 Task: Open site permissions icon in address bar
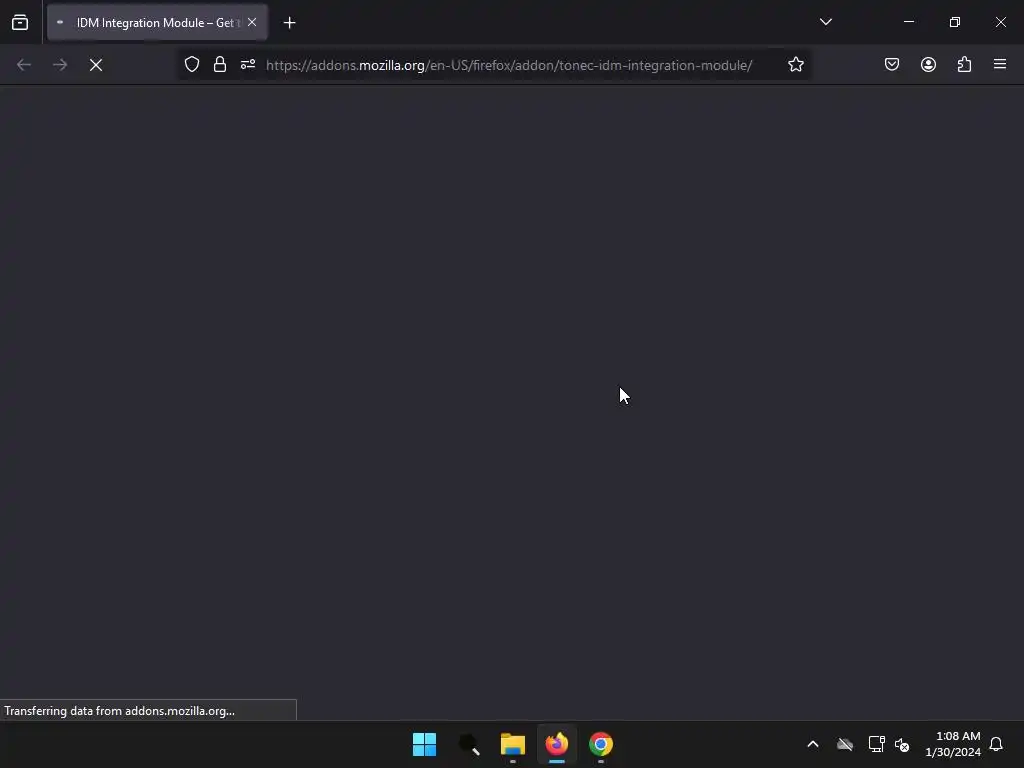point(248,65)
